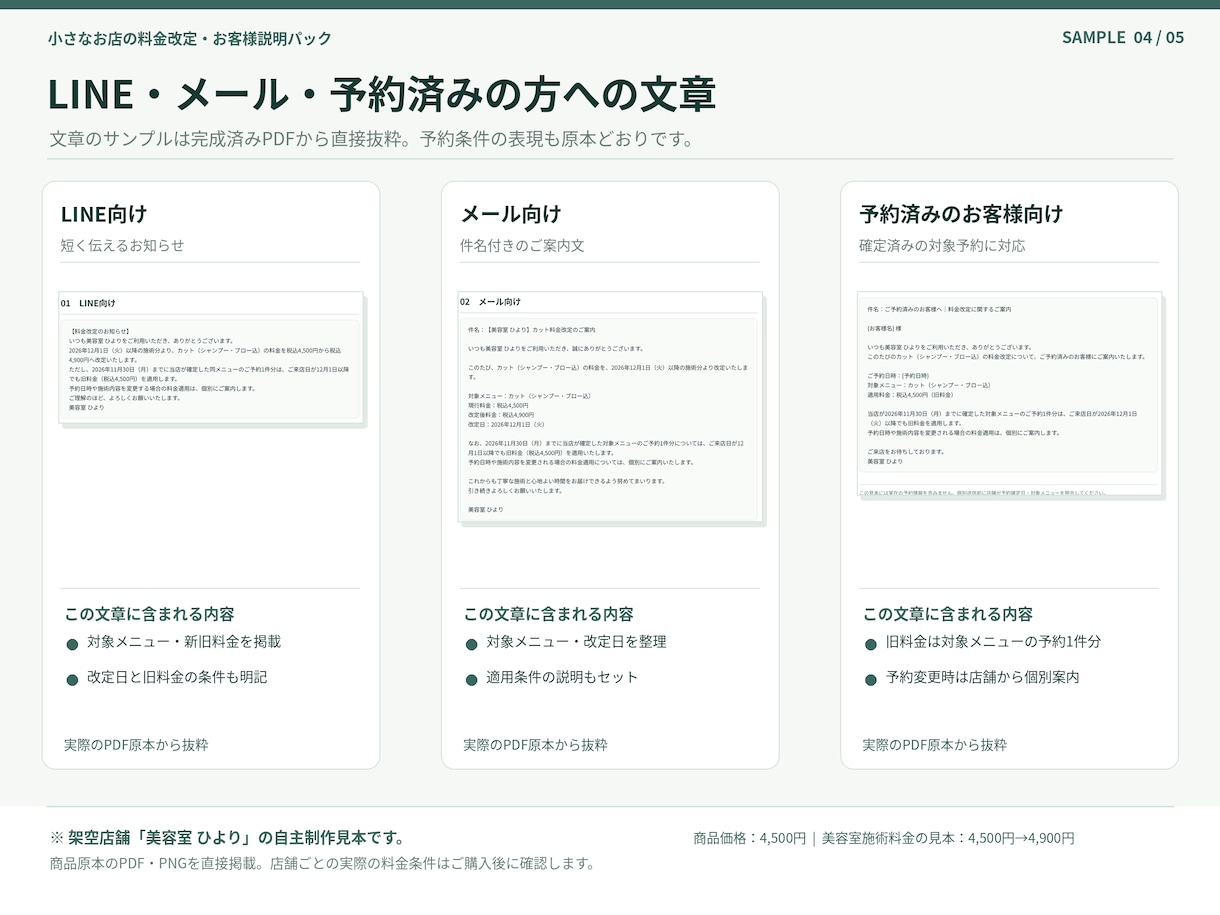The image size is (1220, 915).
Task: Select the 予約済みのお客様向け card heading
Action: (961, 213)
